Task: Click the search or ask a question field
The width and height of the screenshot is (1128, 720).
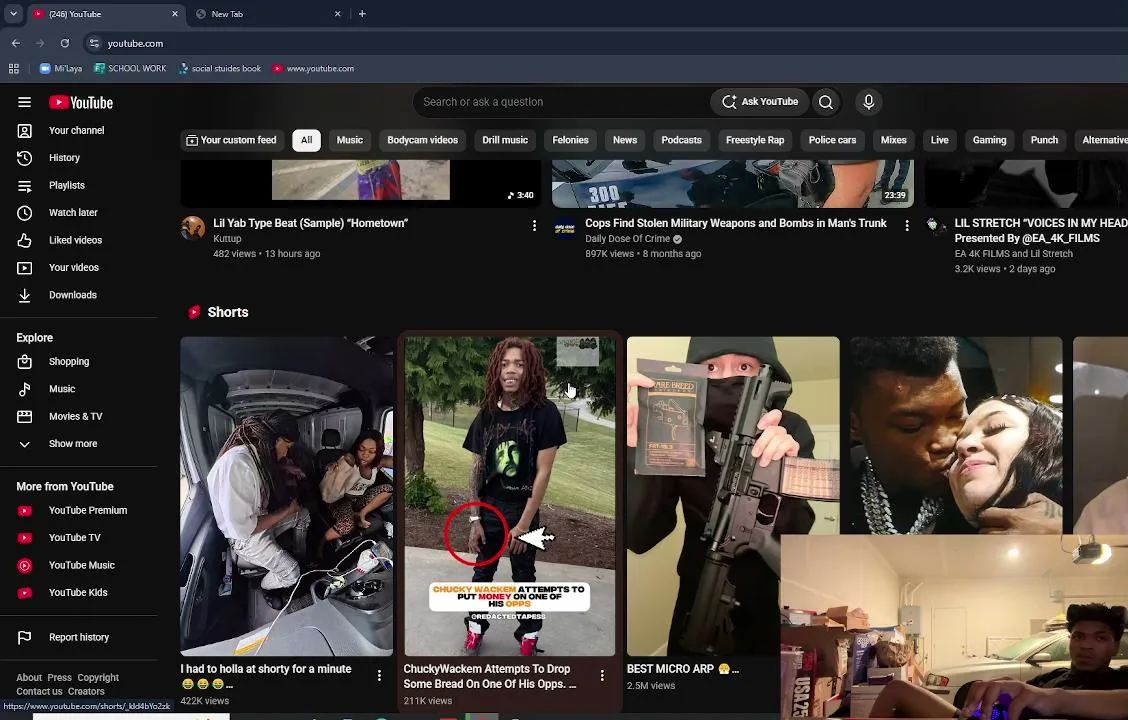Action: [561, 102]
